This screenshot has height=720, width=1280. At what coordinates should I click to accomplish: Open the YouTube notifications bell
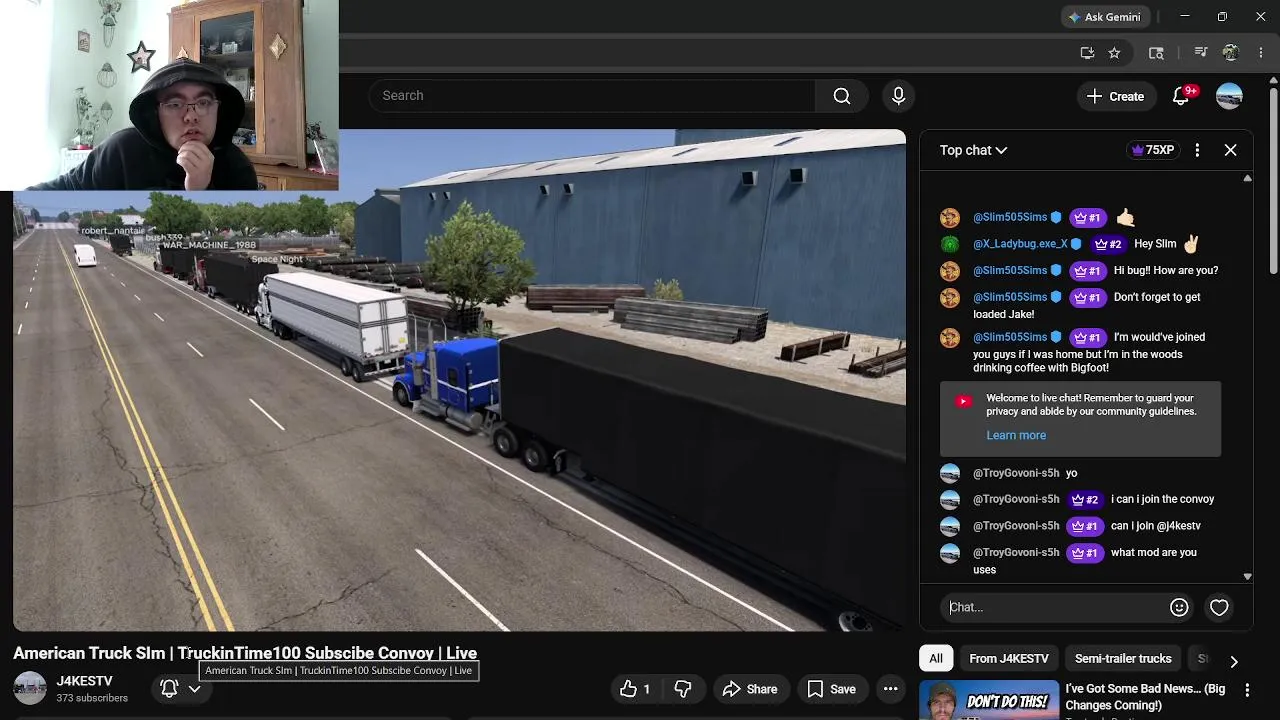(x=1181, y=96)
